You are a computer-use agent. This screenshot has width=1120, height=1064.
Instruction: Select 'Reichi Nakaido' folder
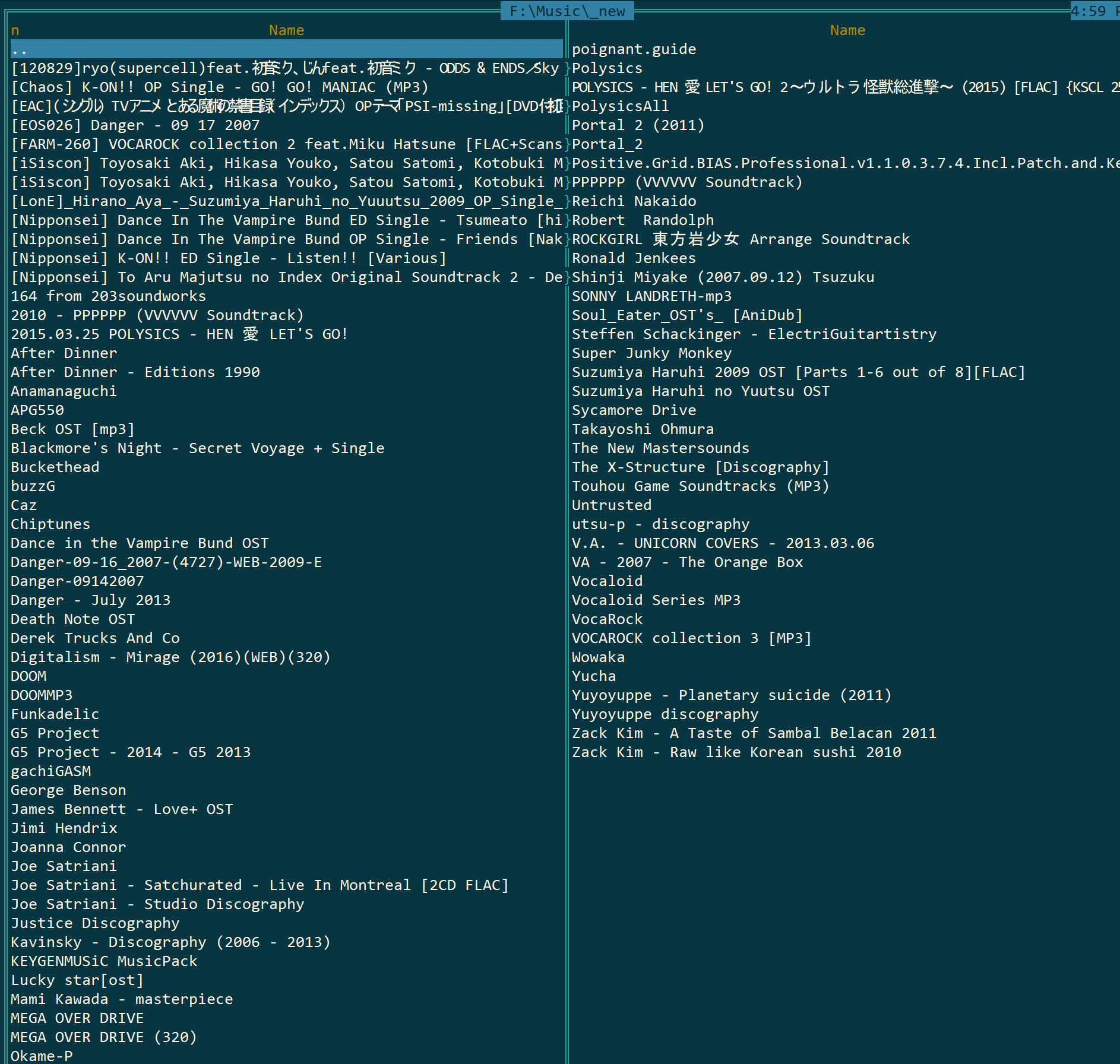point(634,201)
